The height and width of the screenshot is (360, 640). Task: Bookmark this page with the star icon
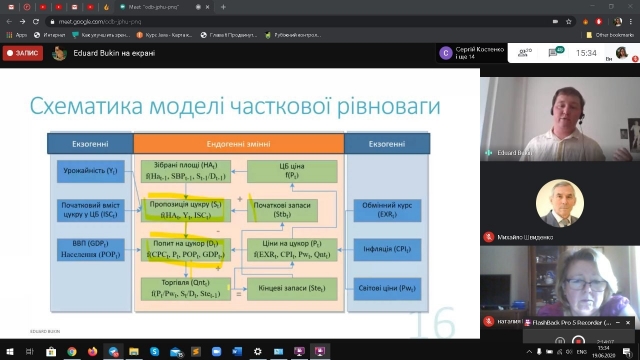tap(569, 22)
